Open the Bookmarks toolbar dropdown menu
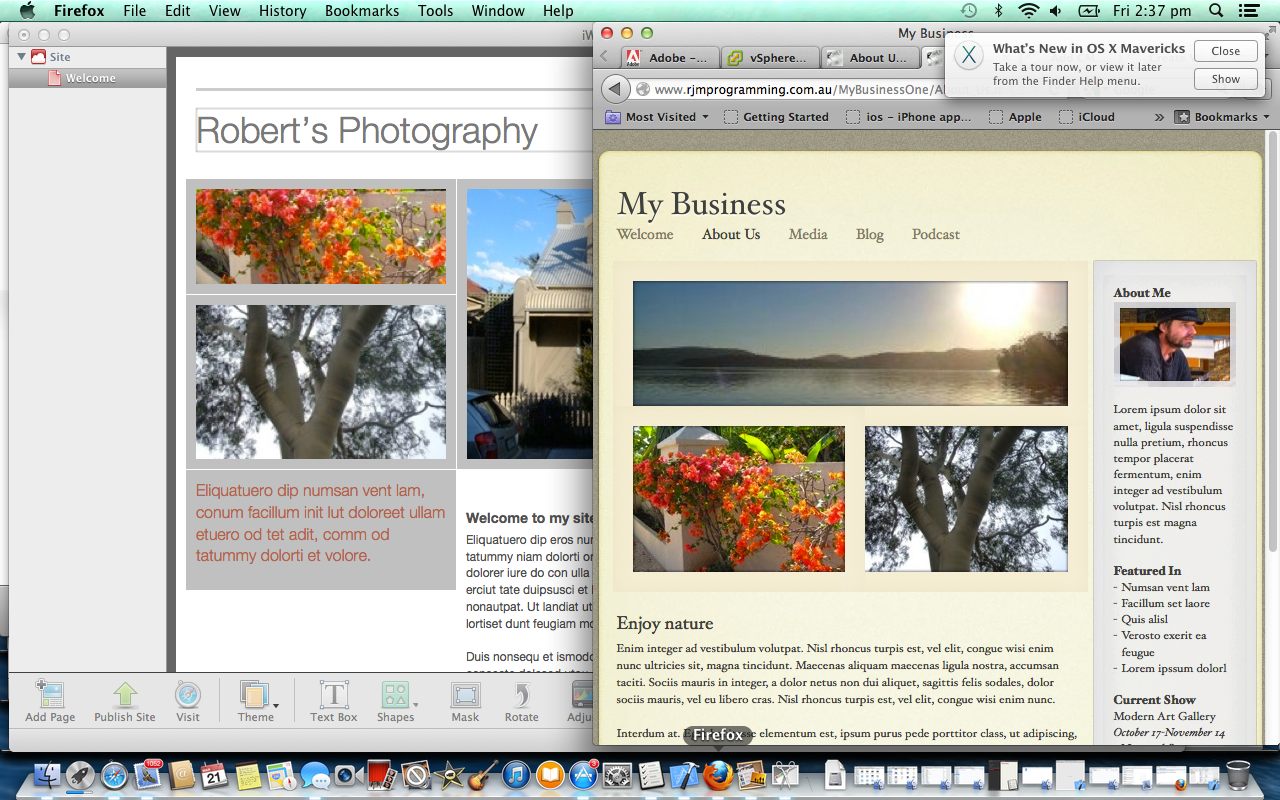1280x800 pixels. point(1221,117)
